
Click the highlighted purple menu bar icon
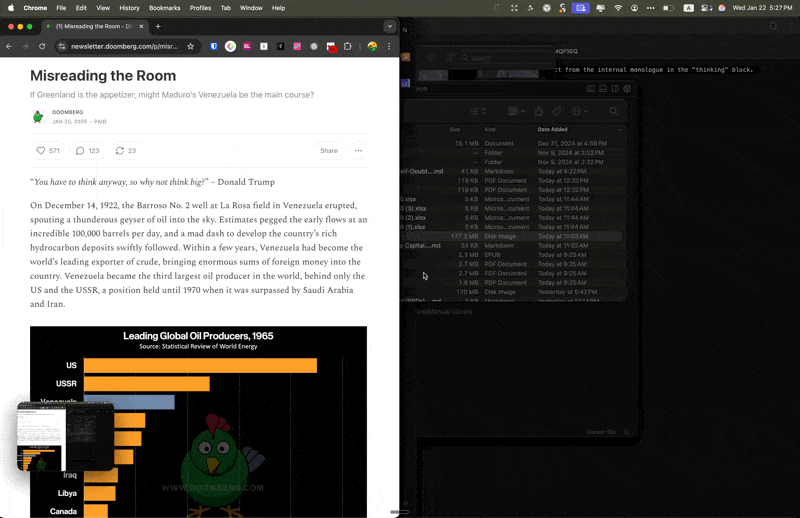[581, 8]
